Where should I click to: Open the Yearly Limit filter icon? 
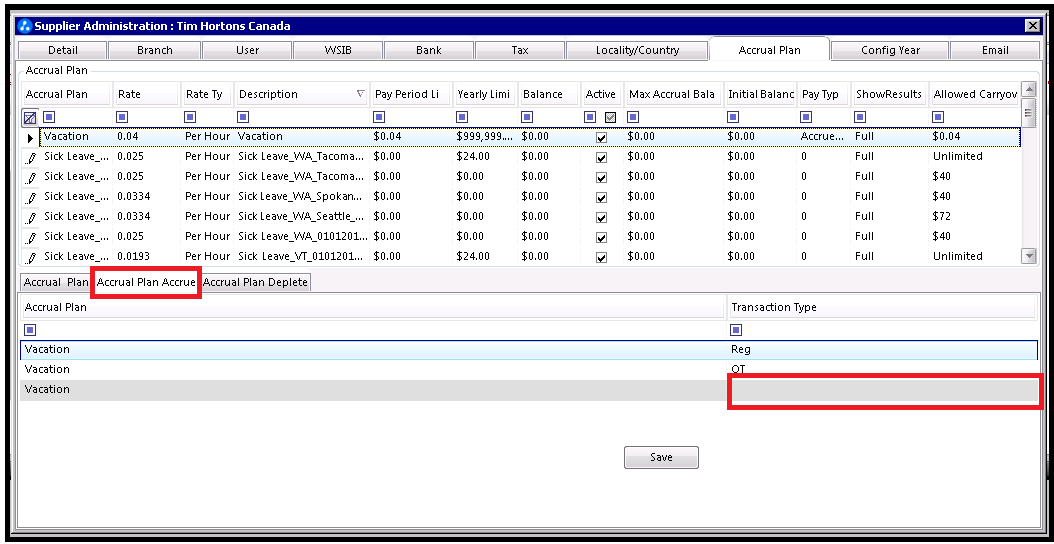pyautogui.click(x=462, y=117)
